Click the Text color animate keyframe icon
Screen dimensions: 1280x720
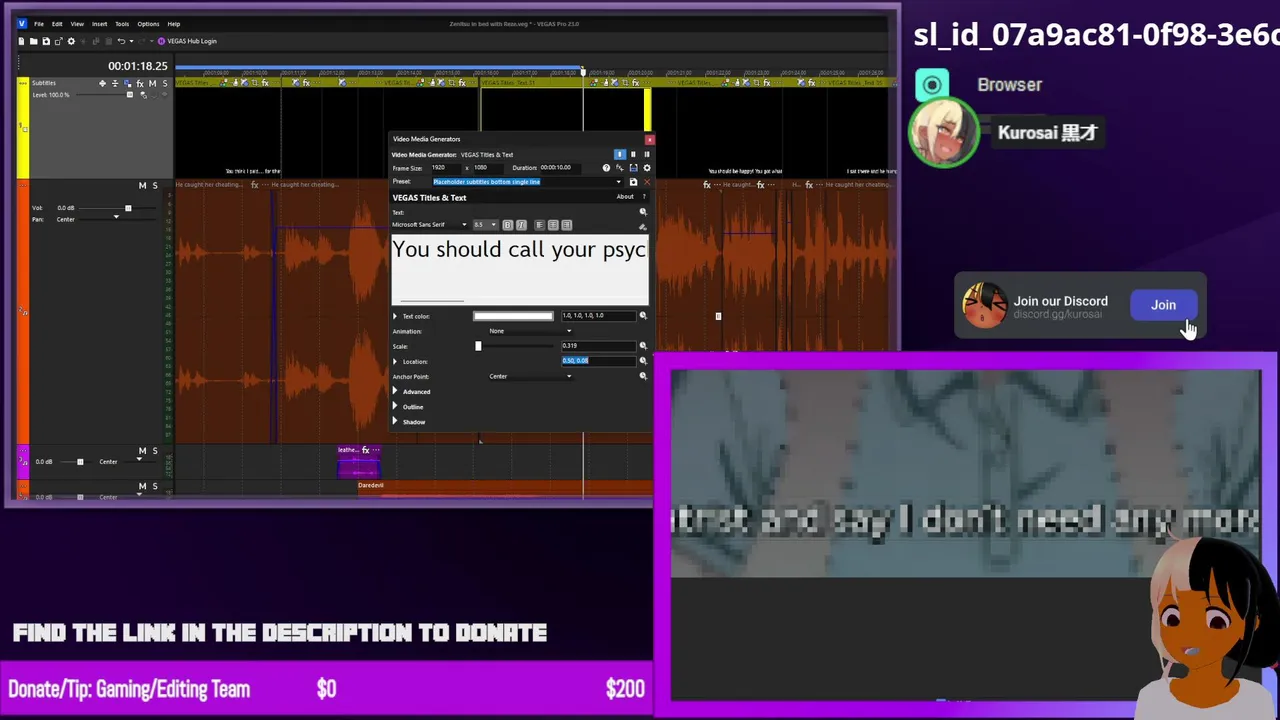643,316
